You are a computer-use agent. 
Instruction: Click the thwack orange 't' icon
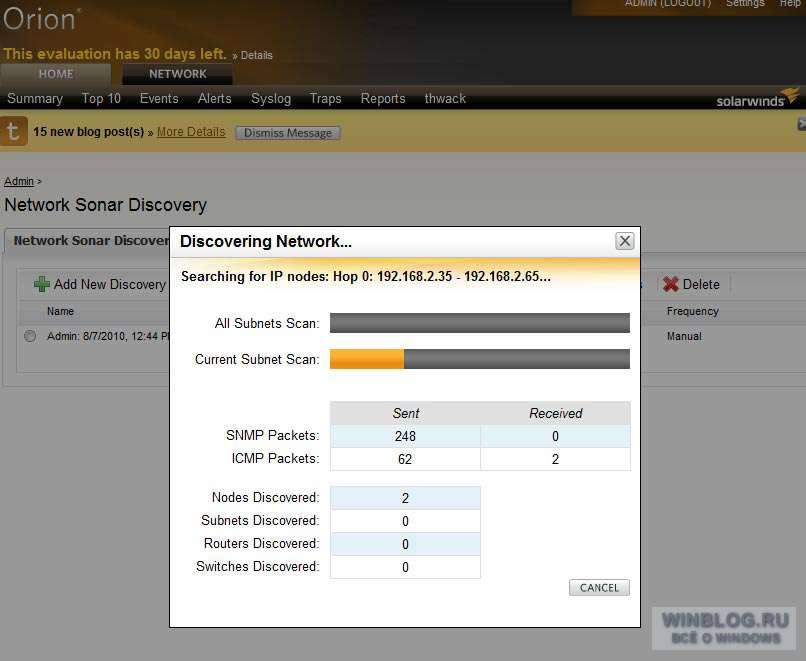click(x=13, y=132)
